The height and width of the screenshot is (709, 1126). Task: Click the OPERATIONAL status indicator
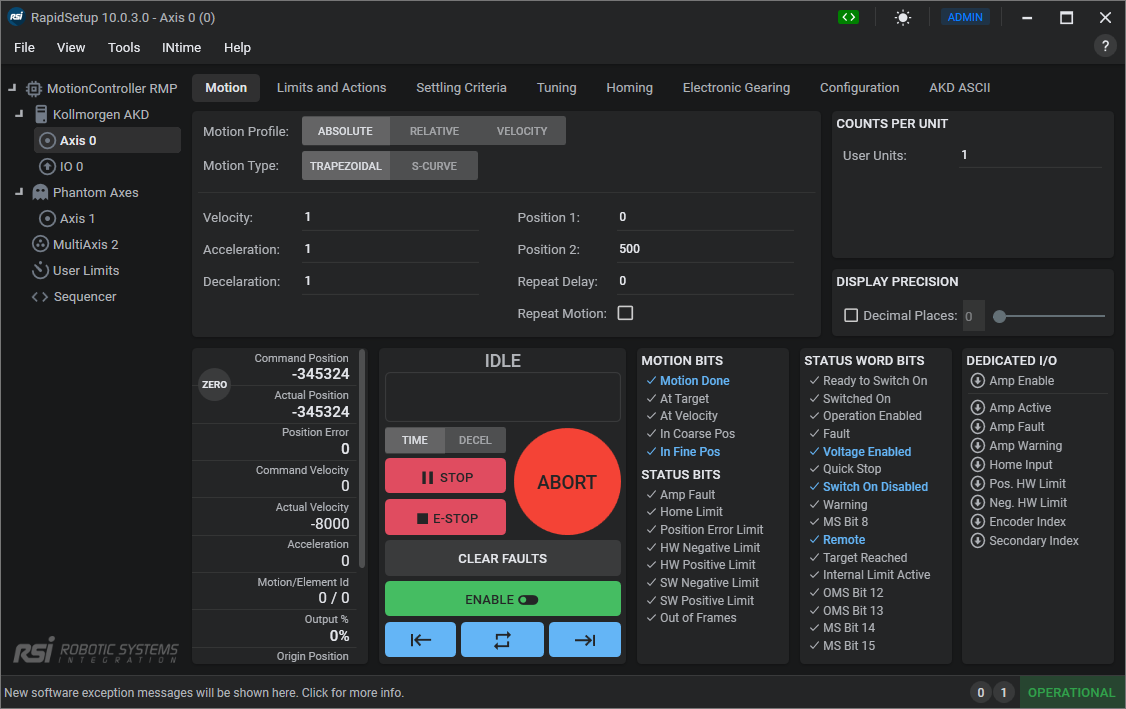point(1071,692)
